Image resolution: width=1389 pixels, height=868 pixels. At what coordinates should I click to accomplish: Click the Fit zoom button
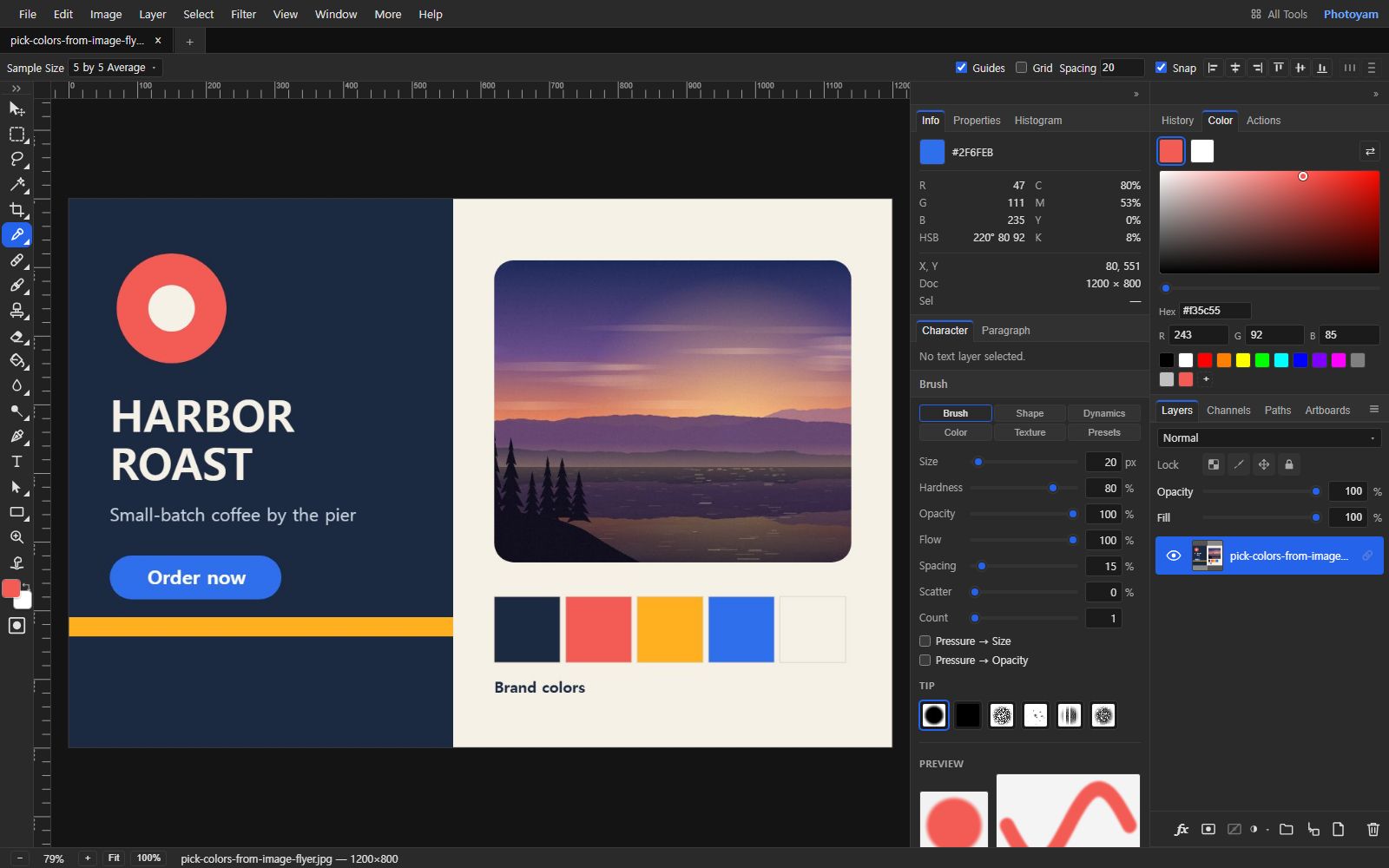coord(114,858)
